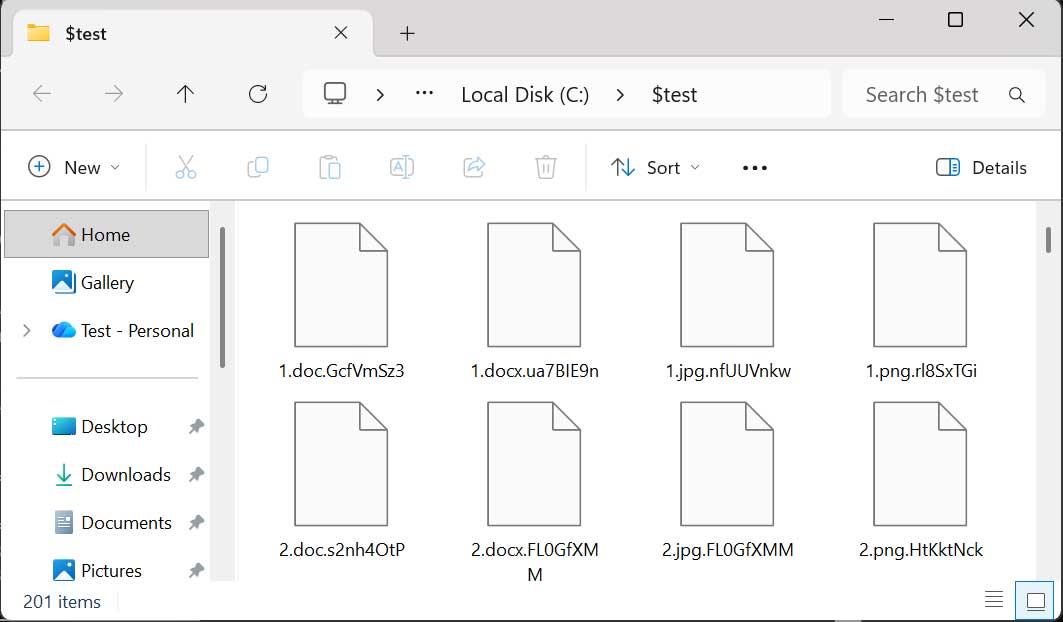1063x622 pixels.
Task: Select the file 1.jpg.nfUUVnkw
Action: pos(727,284)
